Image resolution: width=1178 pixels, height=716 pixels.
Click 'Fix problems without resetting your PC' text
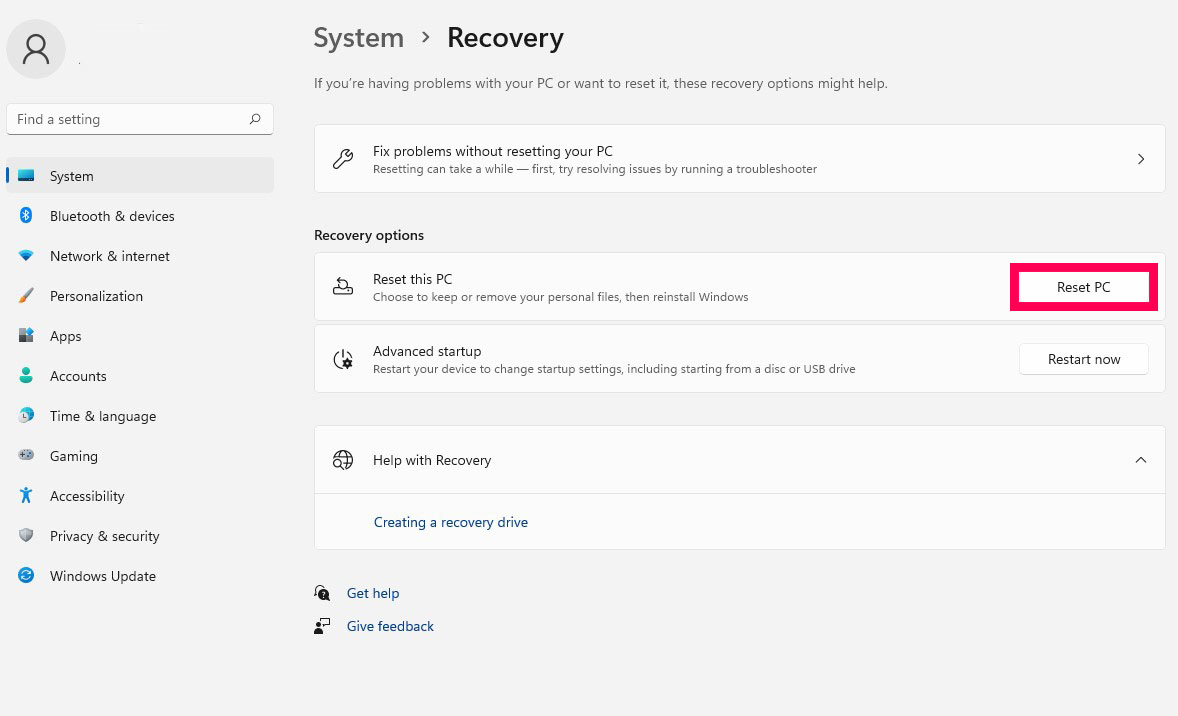[493, 151]
